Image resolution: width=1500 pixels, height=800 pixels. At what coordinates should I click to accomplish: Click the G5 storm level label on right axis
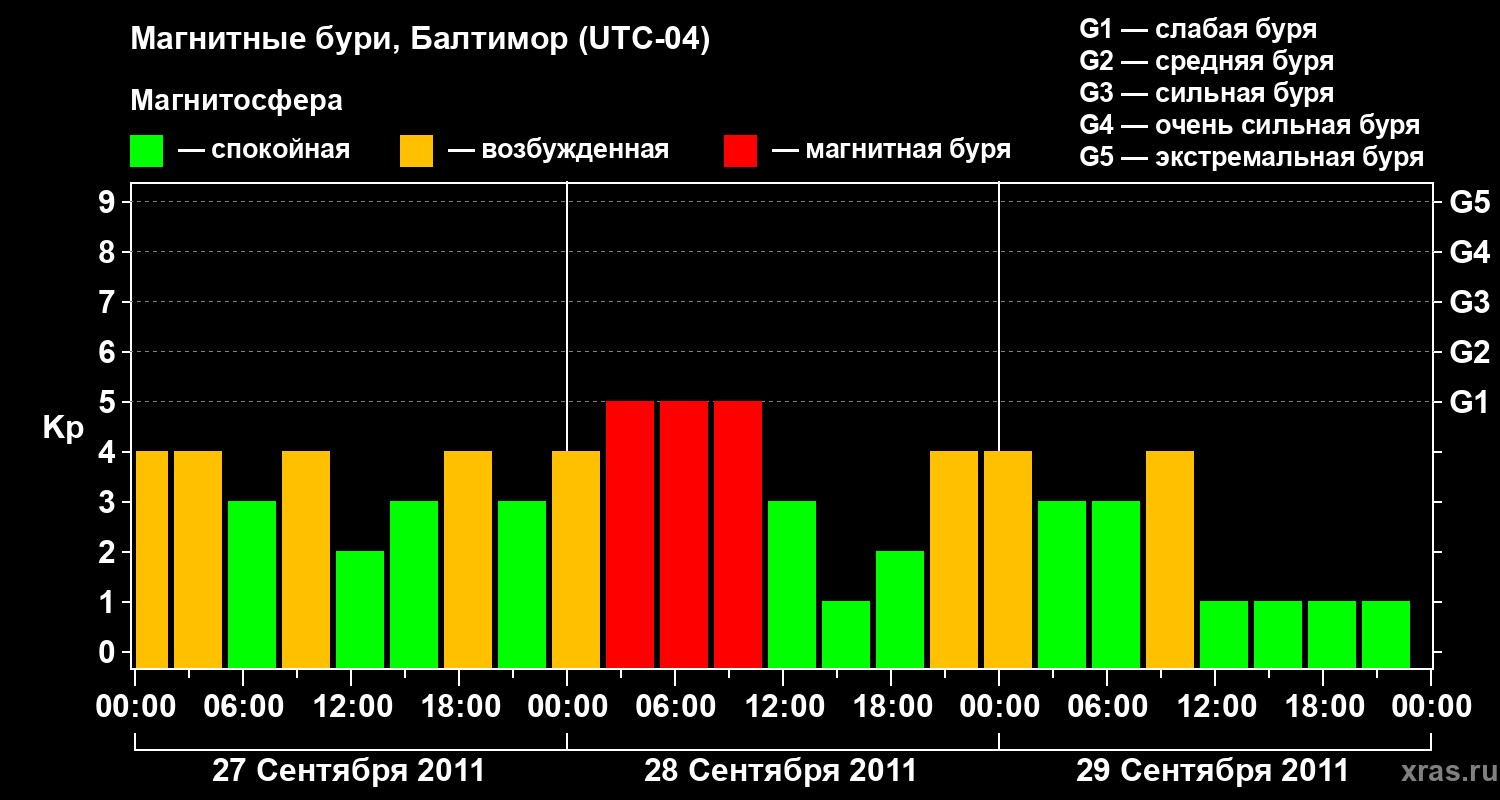point(1469,202)
